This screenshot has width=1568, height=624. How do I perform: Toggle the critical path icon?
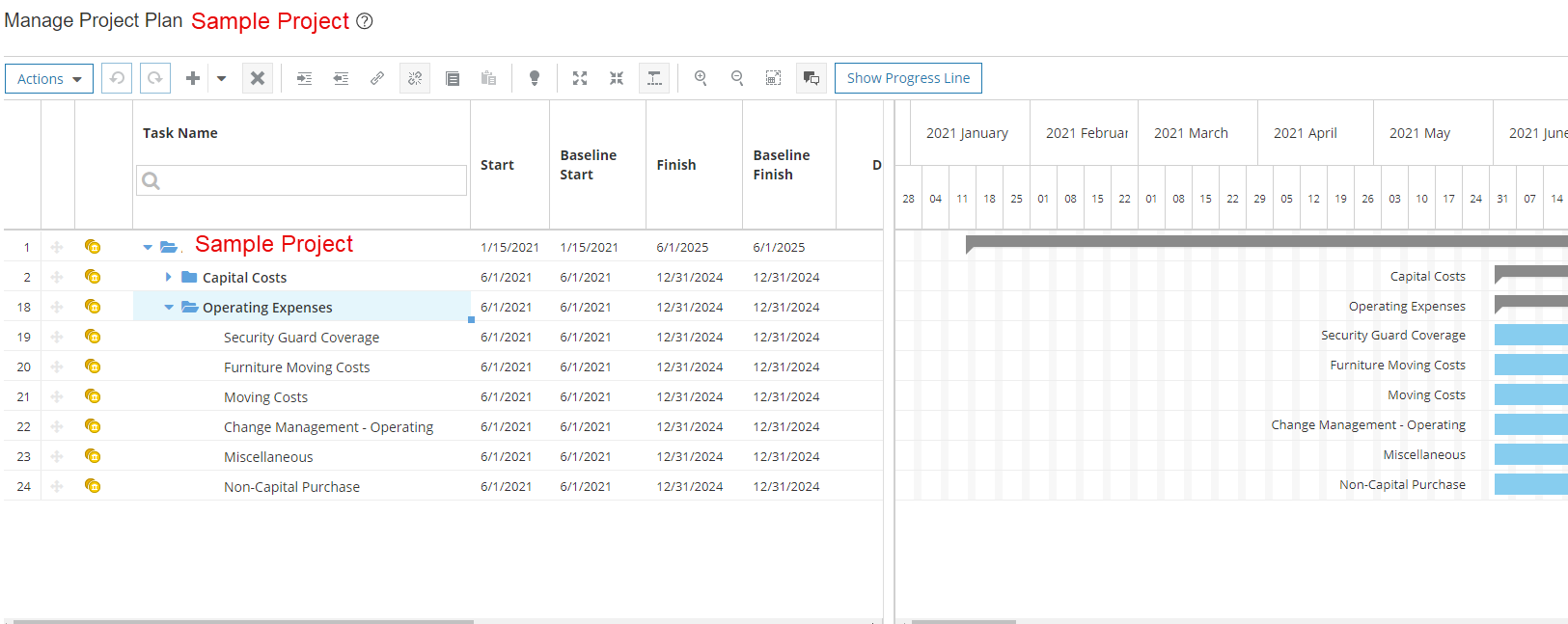(654, 78)
